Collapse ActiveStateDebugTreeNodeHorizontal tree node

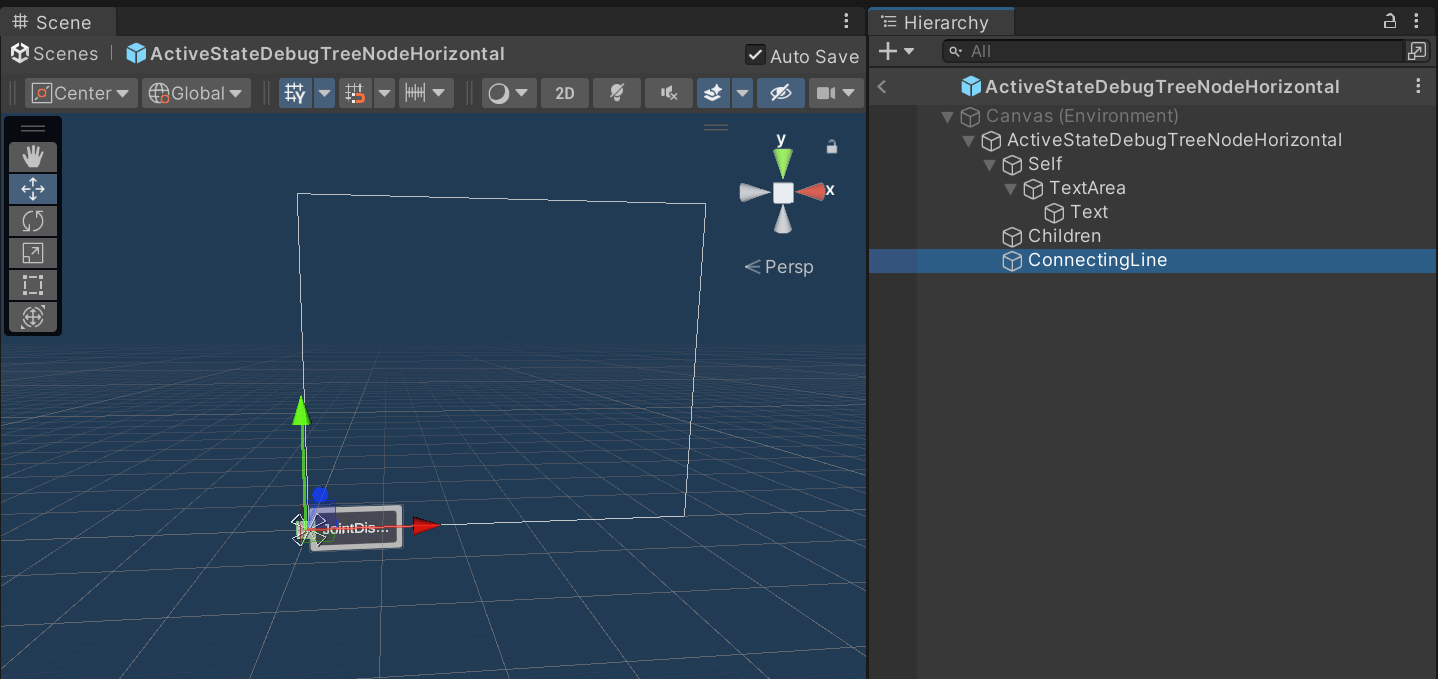[x=968, y=141]
